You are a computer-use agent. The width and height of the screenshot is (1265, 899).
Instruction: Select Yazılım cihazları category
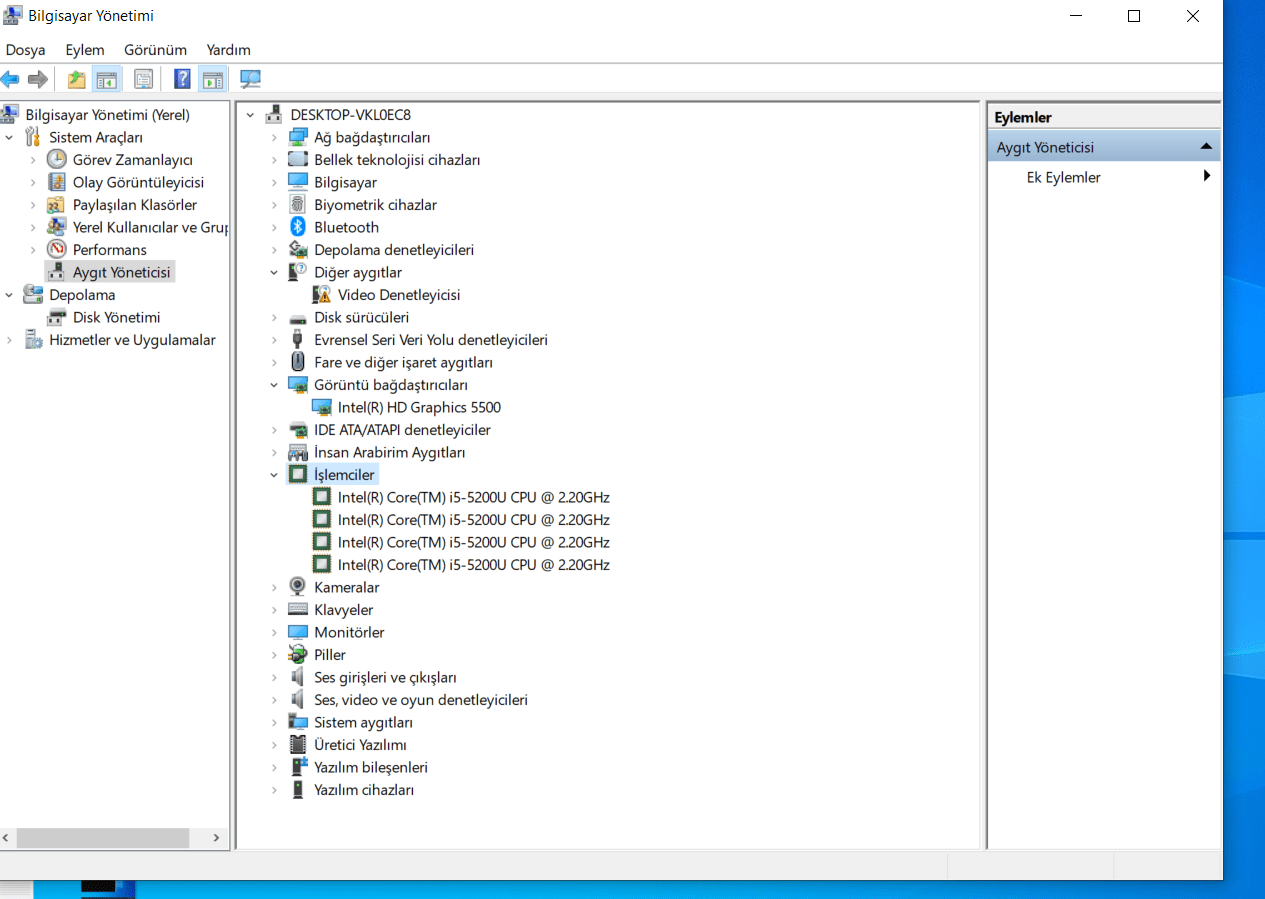364,790
